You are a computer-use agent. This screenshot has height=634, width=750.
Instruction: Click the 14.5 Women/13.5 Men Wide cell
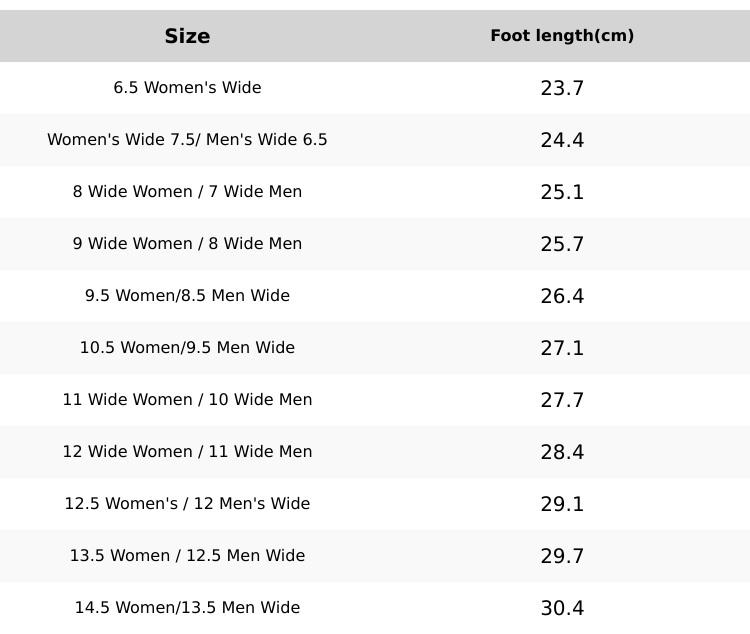(x=187, y=608)
